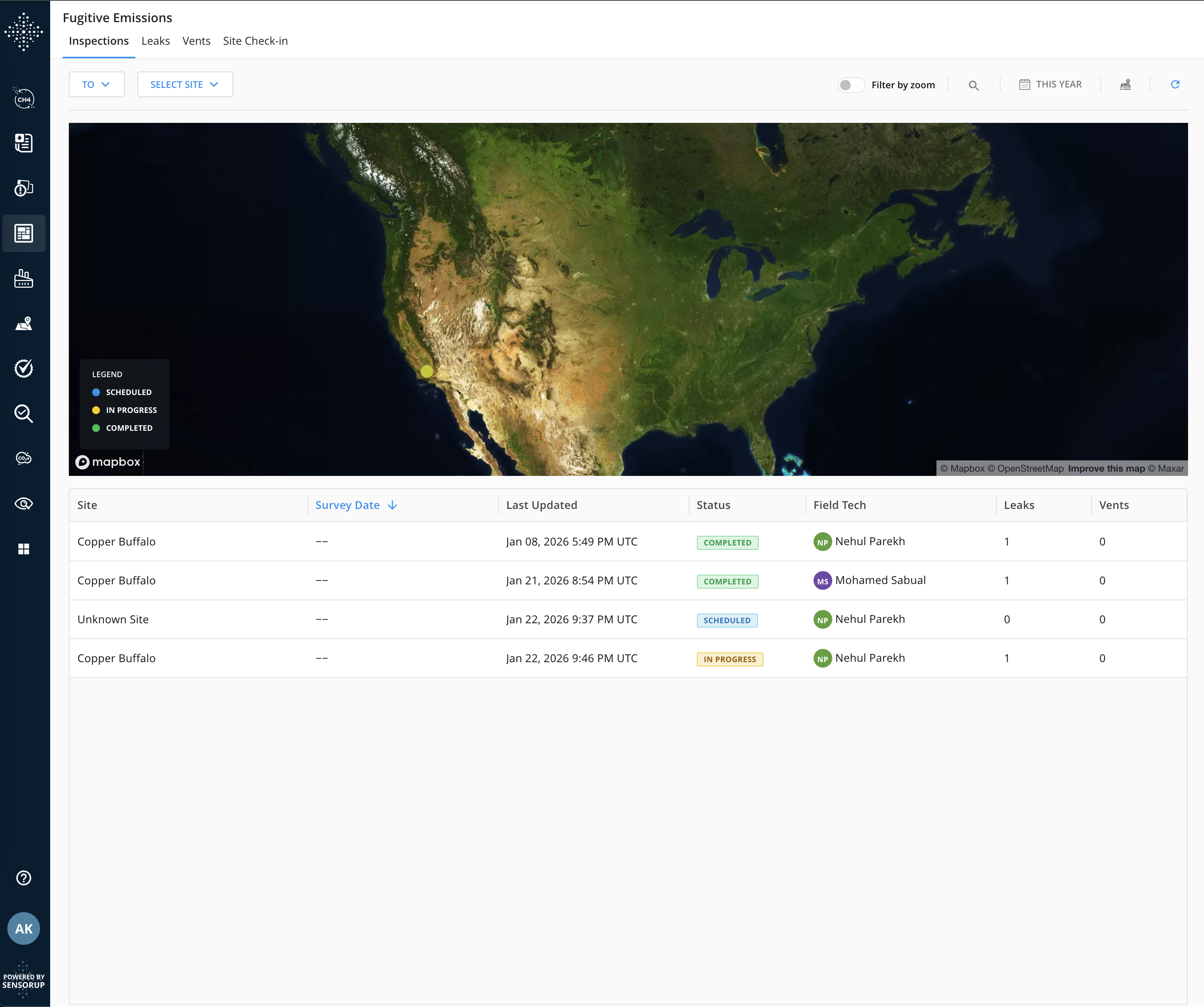
Task: Click Improve this map link
Action: pos(1106,468)
